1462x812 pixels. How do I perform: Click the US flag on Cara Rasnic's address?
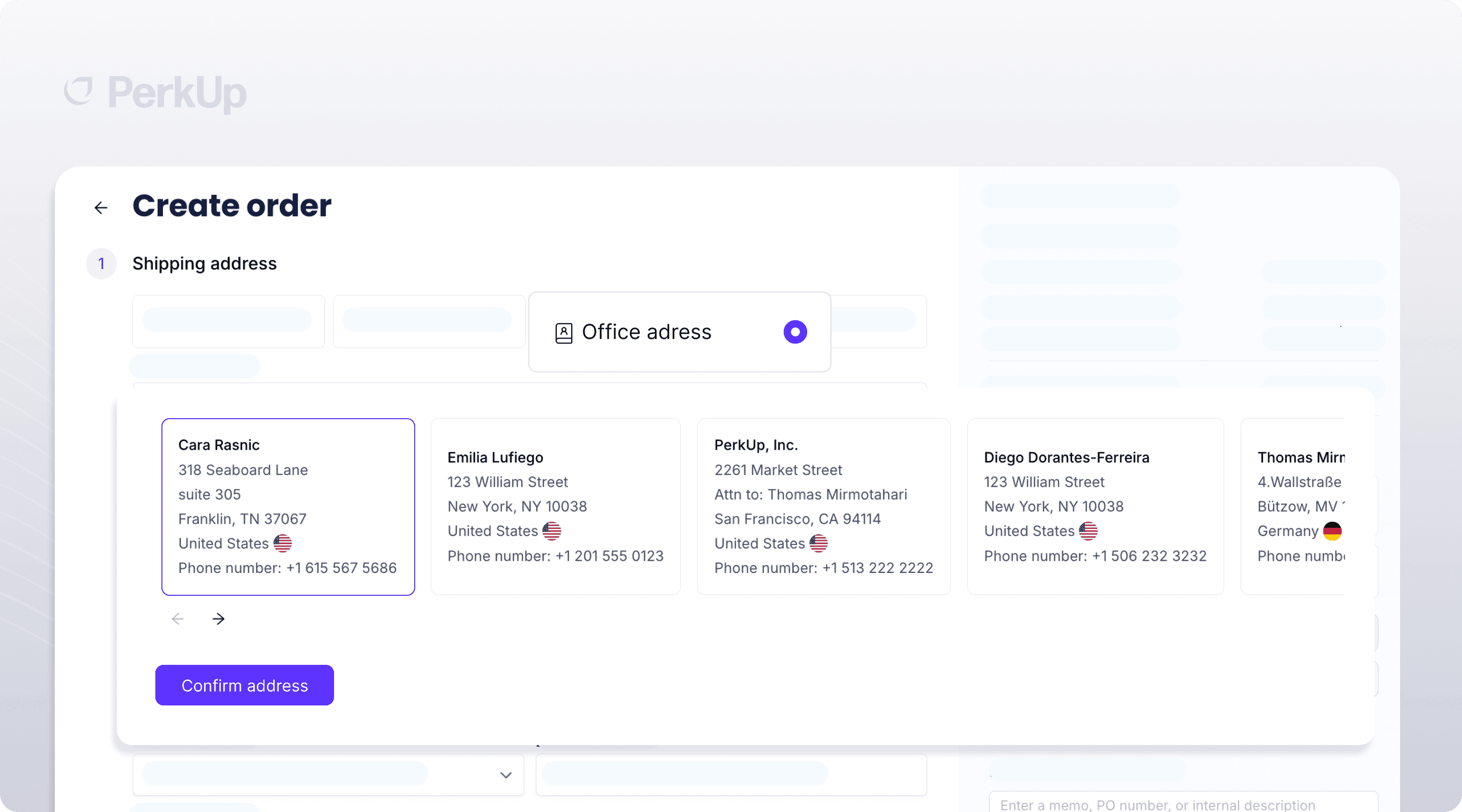pos(283,543)
